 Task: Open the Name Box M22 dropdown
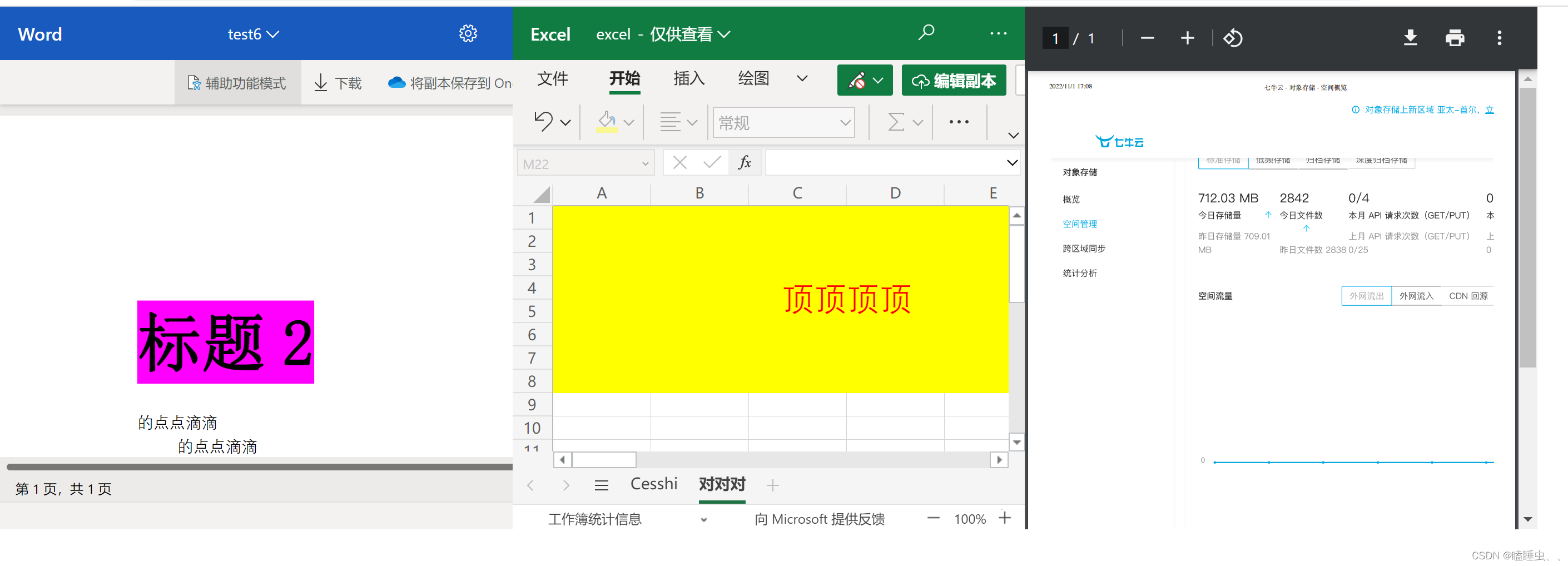tap(645, 163)
